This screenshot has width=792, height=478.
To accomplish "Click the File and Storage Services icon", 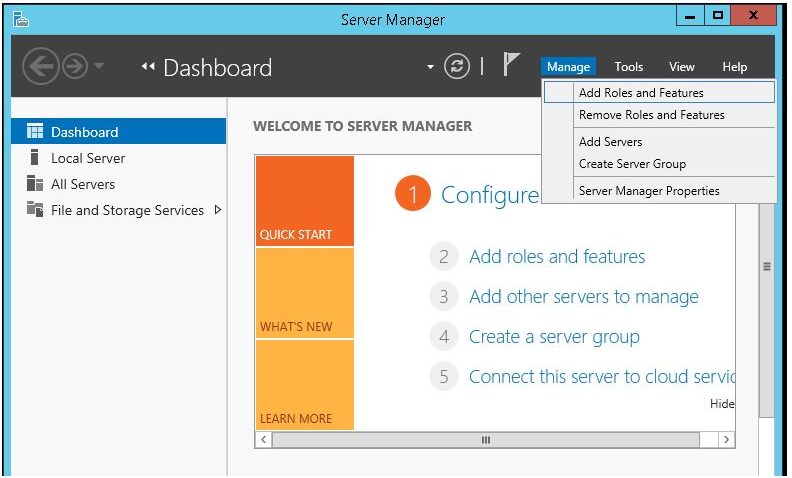I will point(35,209).
